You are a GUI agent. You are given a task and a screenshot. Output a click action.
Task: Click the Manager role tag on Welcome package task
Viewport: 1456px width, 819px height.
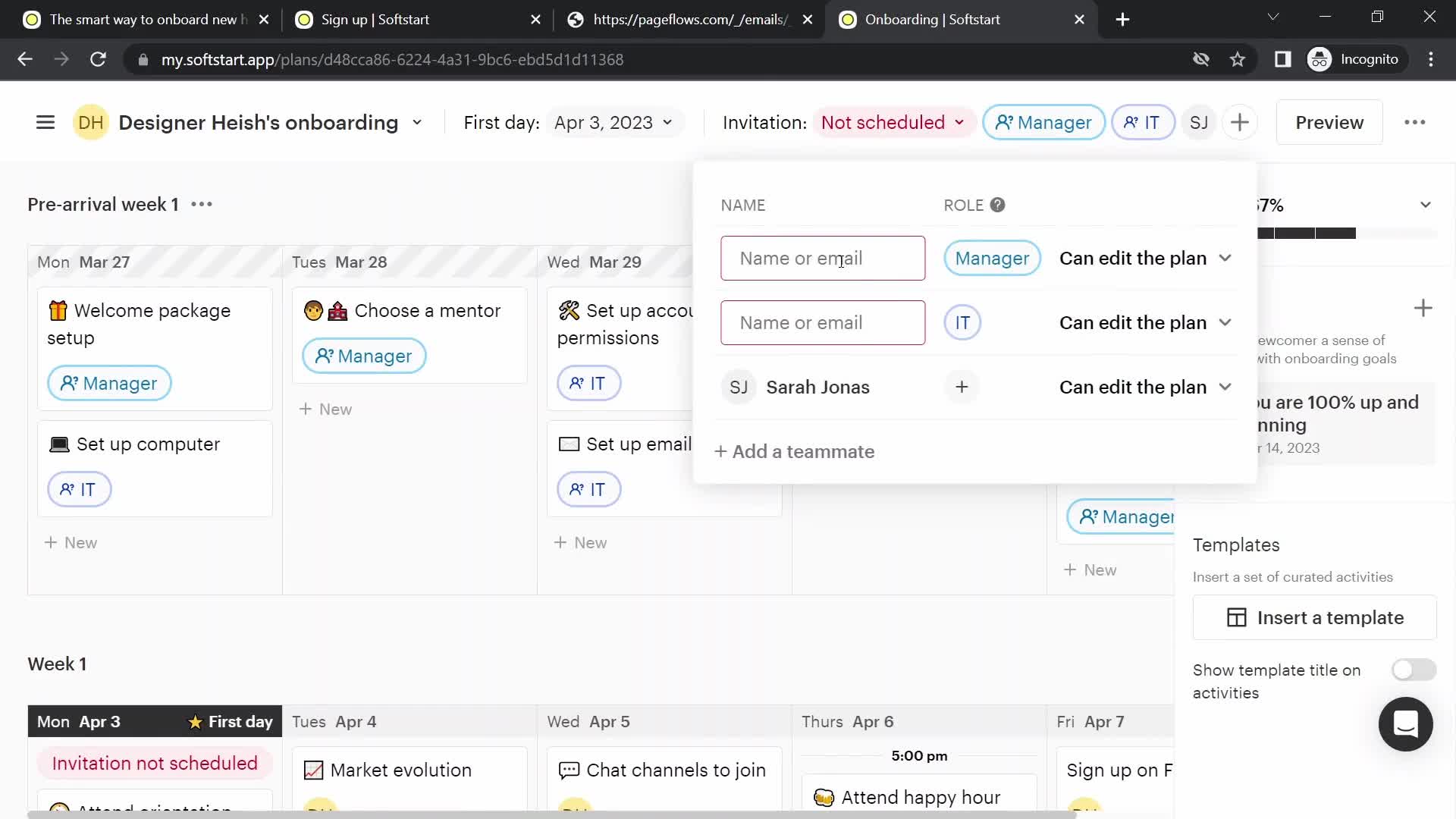click(108, 383)
